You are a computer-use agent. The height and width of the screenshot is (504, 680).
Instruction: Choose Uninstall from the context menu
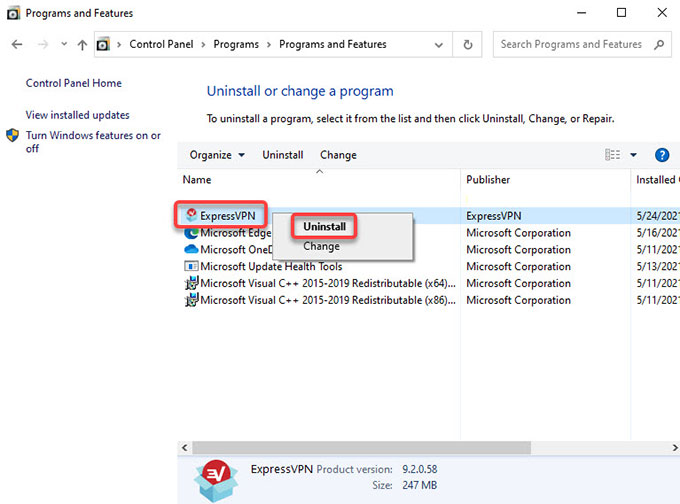point(324,226)
